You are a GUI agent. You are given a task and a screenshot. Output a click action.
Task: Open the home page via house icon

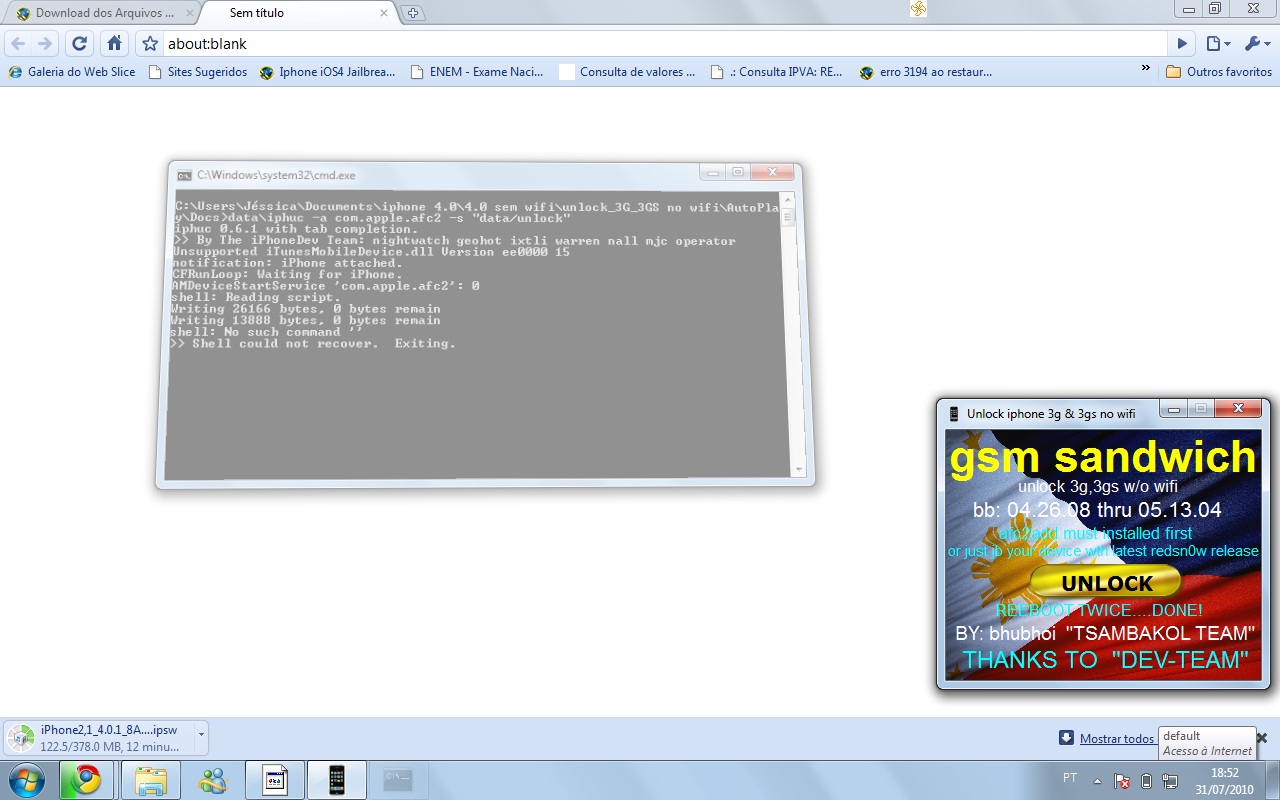pyautogui.click(x=115, y=44)
